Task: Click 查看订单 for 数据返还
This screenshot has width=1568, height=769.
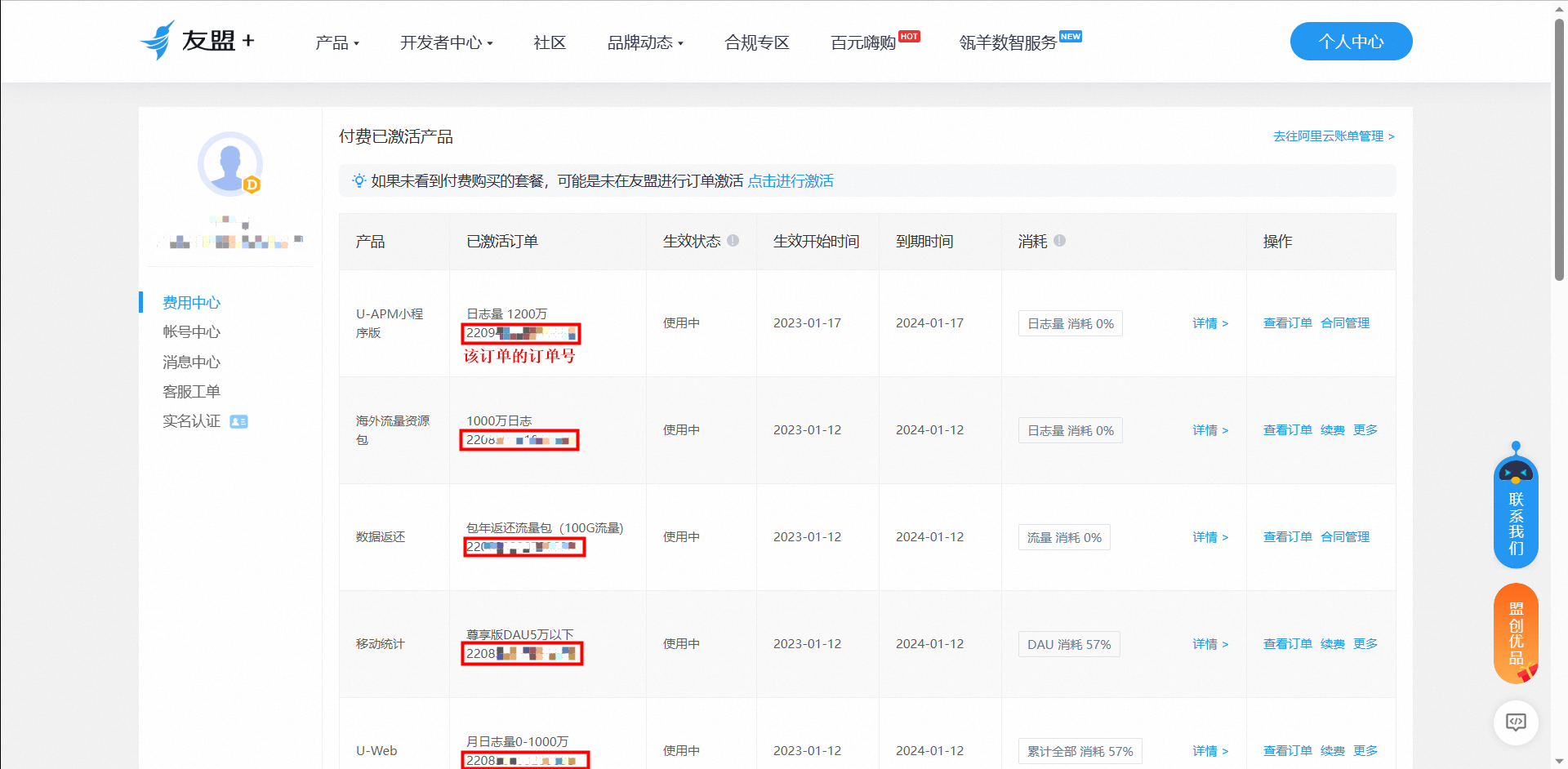Action: tap(1288, 537)
